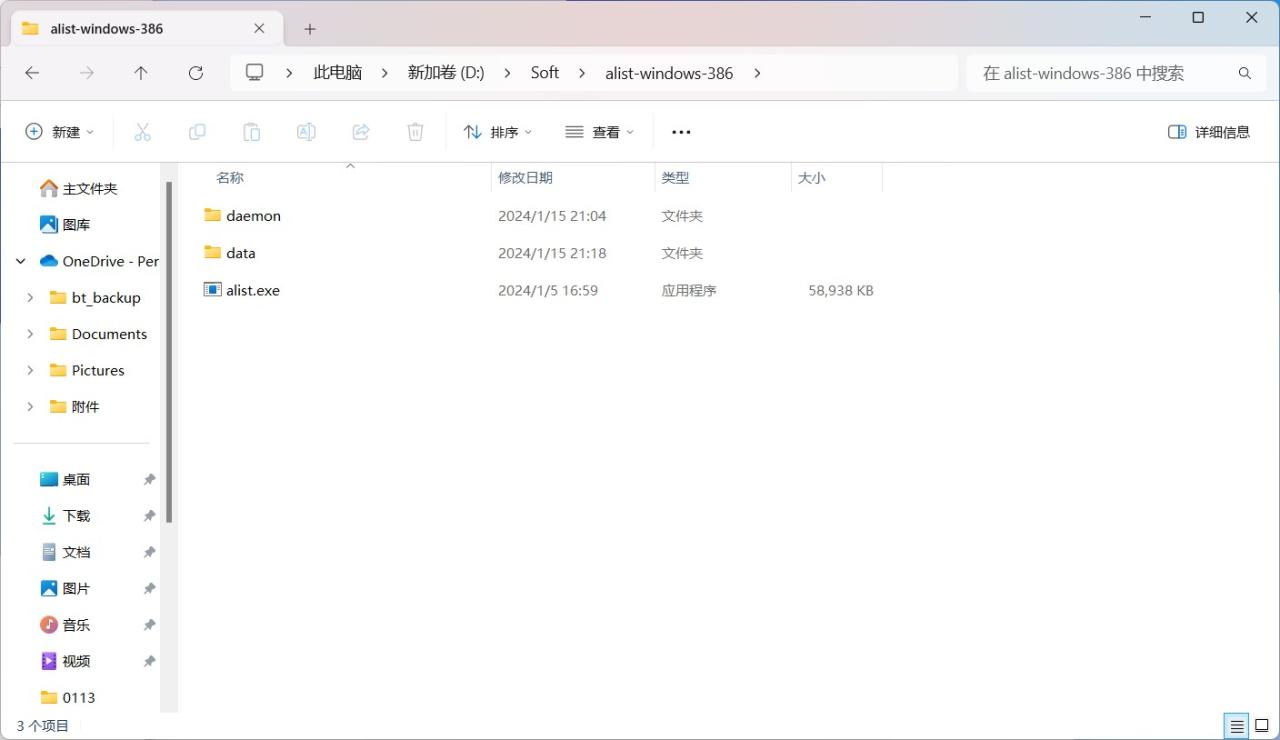This screenshot has width=1280, height=740.
Task: Click the Copy icon in toolbar
Action: (x=197, y=132)
